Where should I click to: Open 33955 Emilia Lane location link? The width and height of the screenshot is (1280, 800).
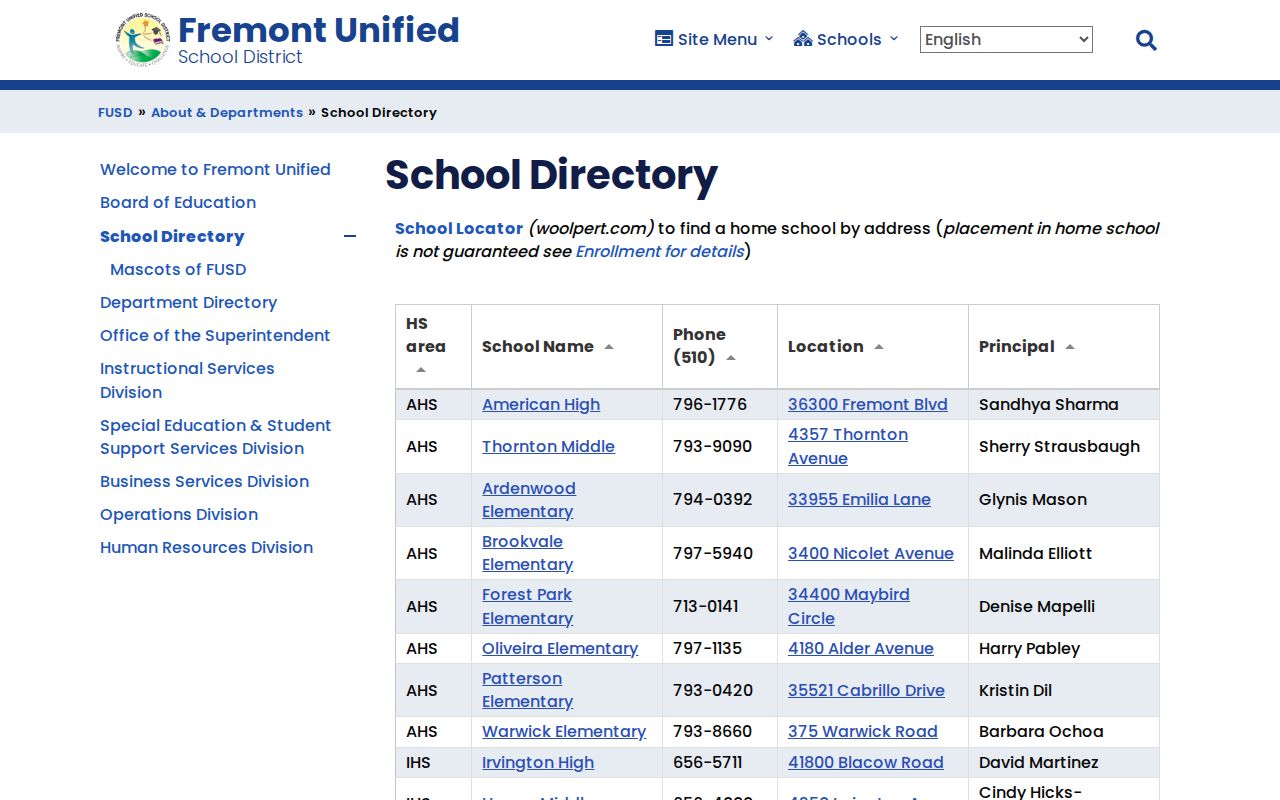(x=859, y=499)
